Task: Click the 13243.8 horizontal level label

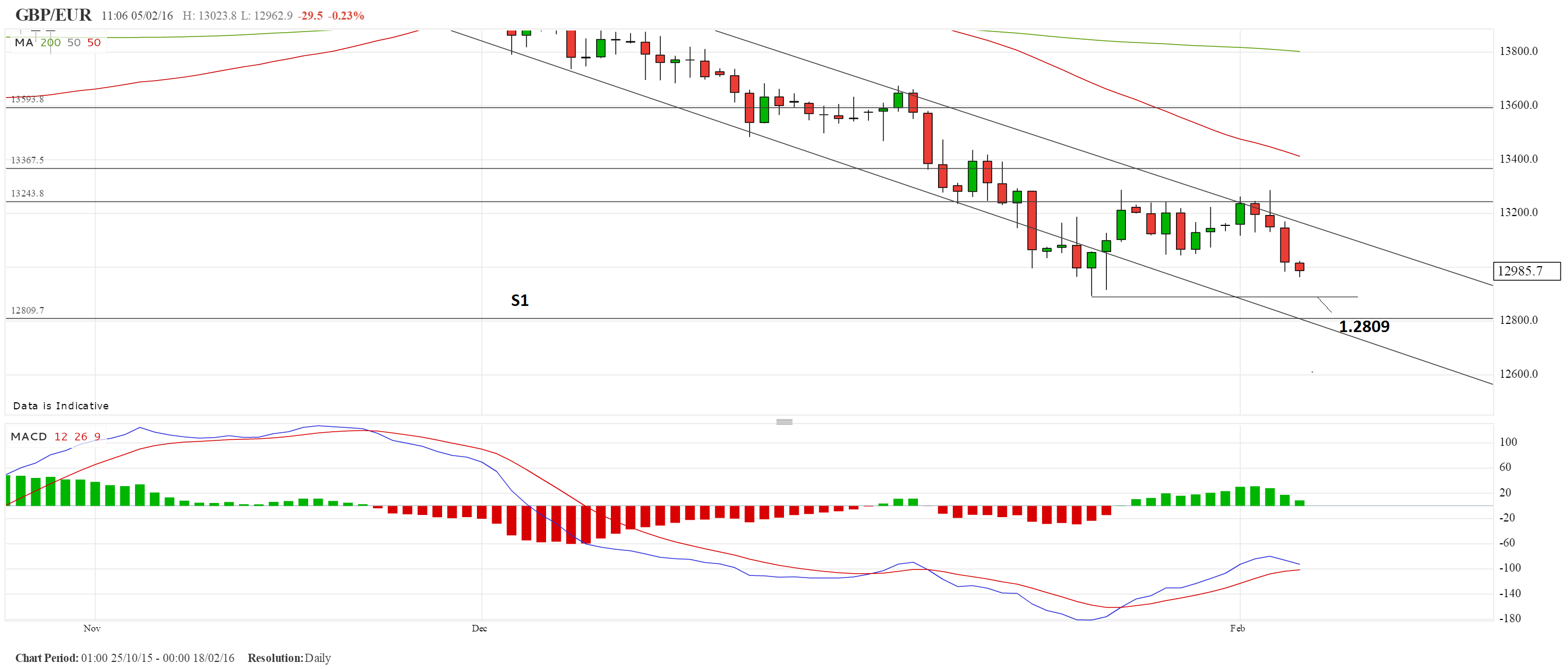Action: click(x=27, y=194)
